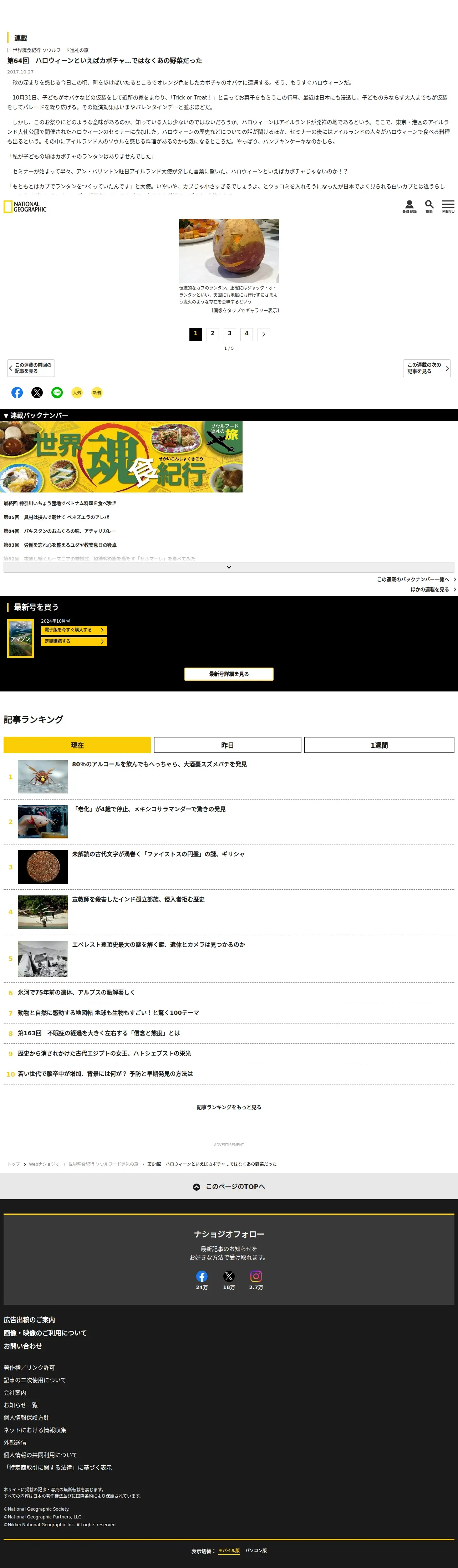Screen dimensions: 458x1568
Task: Select the 現在 ranking tab
Action: tap(77, 745)
